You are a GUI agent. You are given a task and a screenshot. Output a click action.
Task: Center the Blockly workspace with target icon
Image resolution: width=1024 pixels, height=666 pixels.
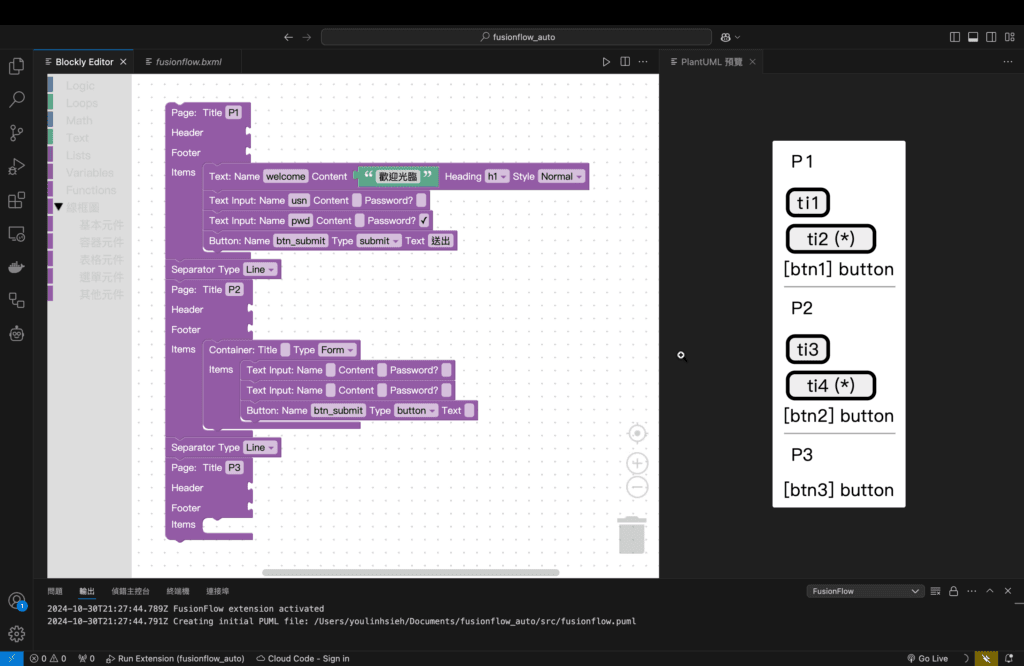click(x=637, y=433)
